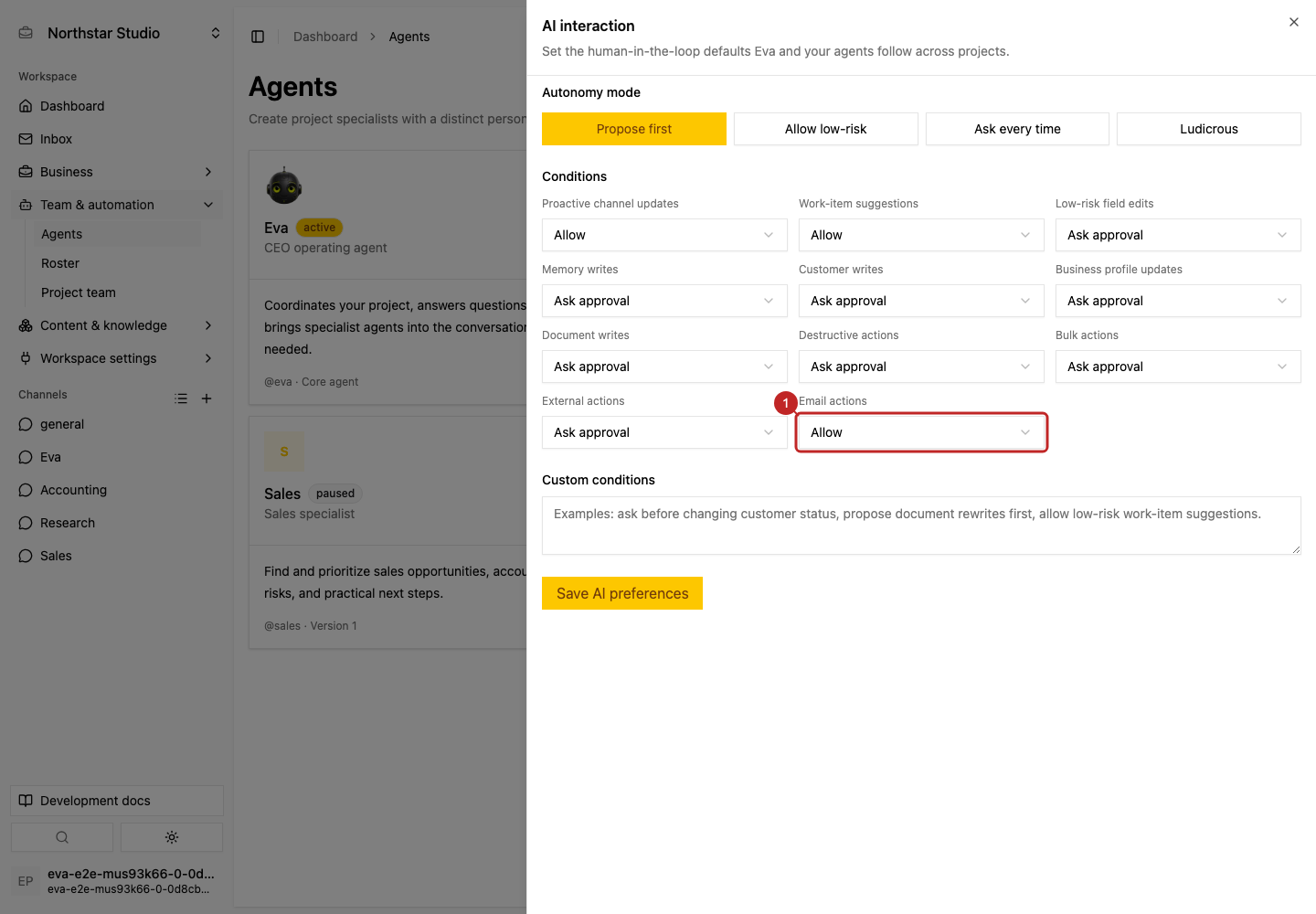Save AI preferences
The height and width of the screenshot is (914, 1316).
[622, 593]
